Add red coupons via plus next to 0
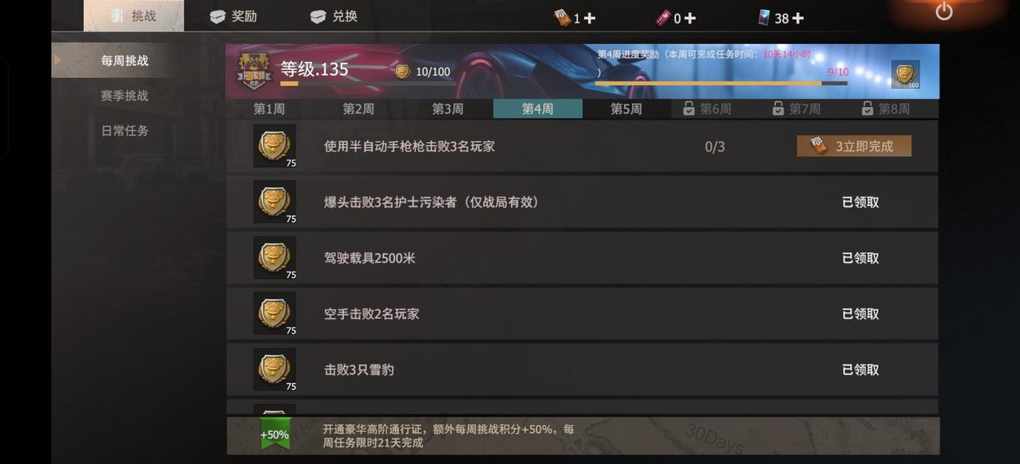Image resolution: width=1020 pixels, height=464 pixels. tap(690, 18)
